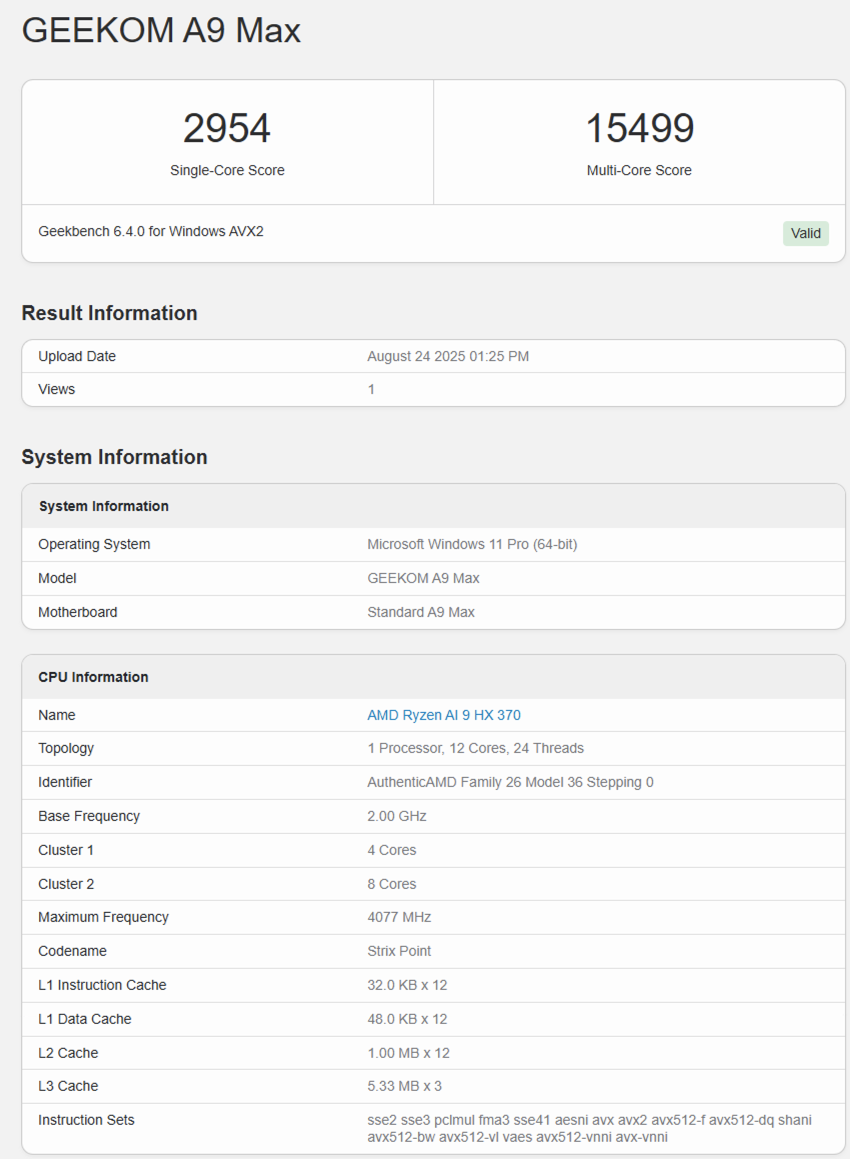This screenshot has height=1159, width=850.
Task: Select the Strix Point codename value
Action: [x=399, y=951]
